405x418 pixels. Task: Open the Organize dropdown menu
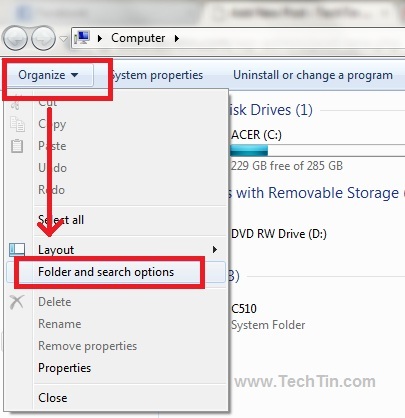point(49,75)
